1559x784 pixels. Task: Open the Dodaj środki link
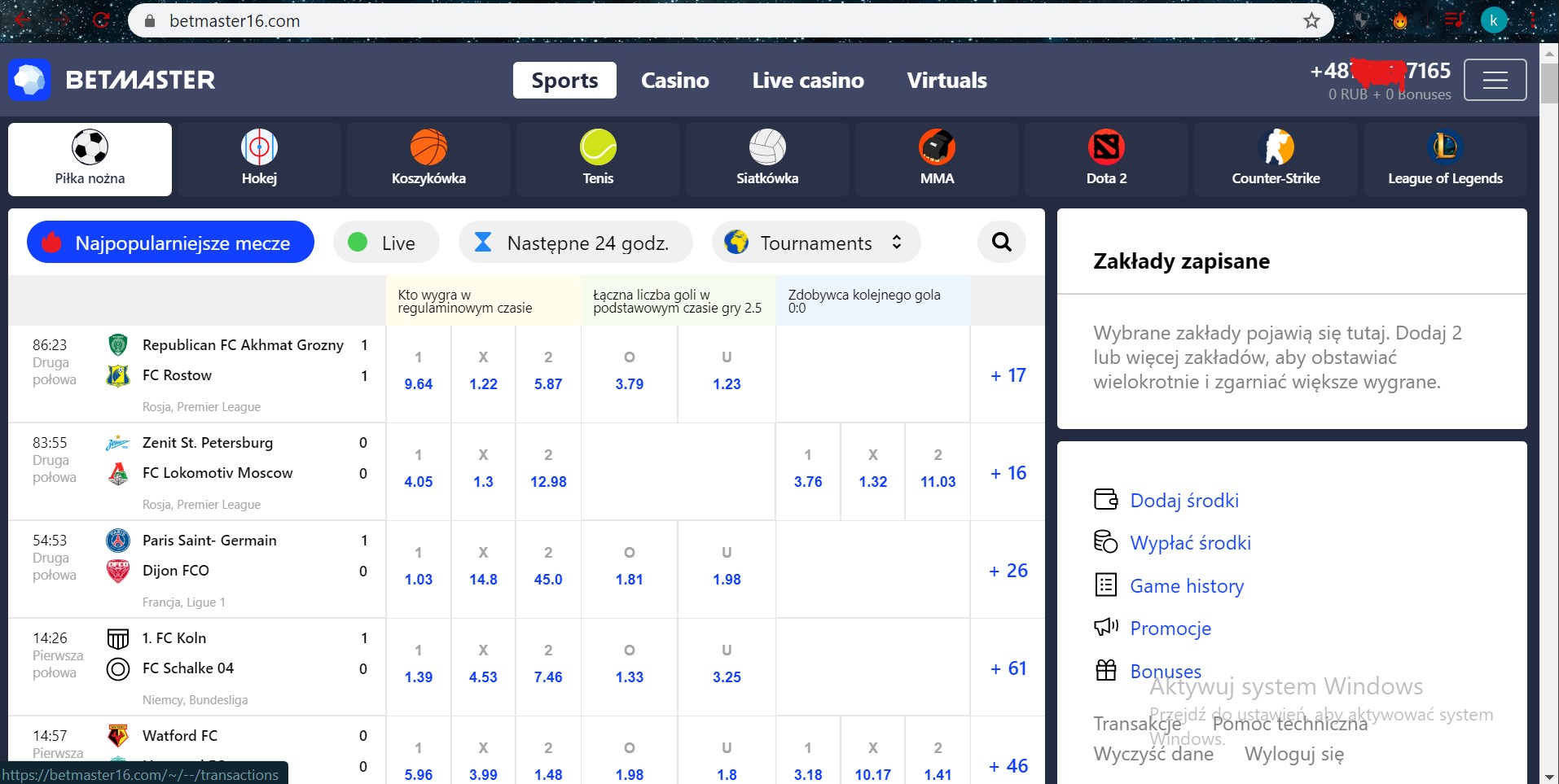(x=1184, y=500)
